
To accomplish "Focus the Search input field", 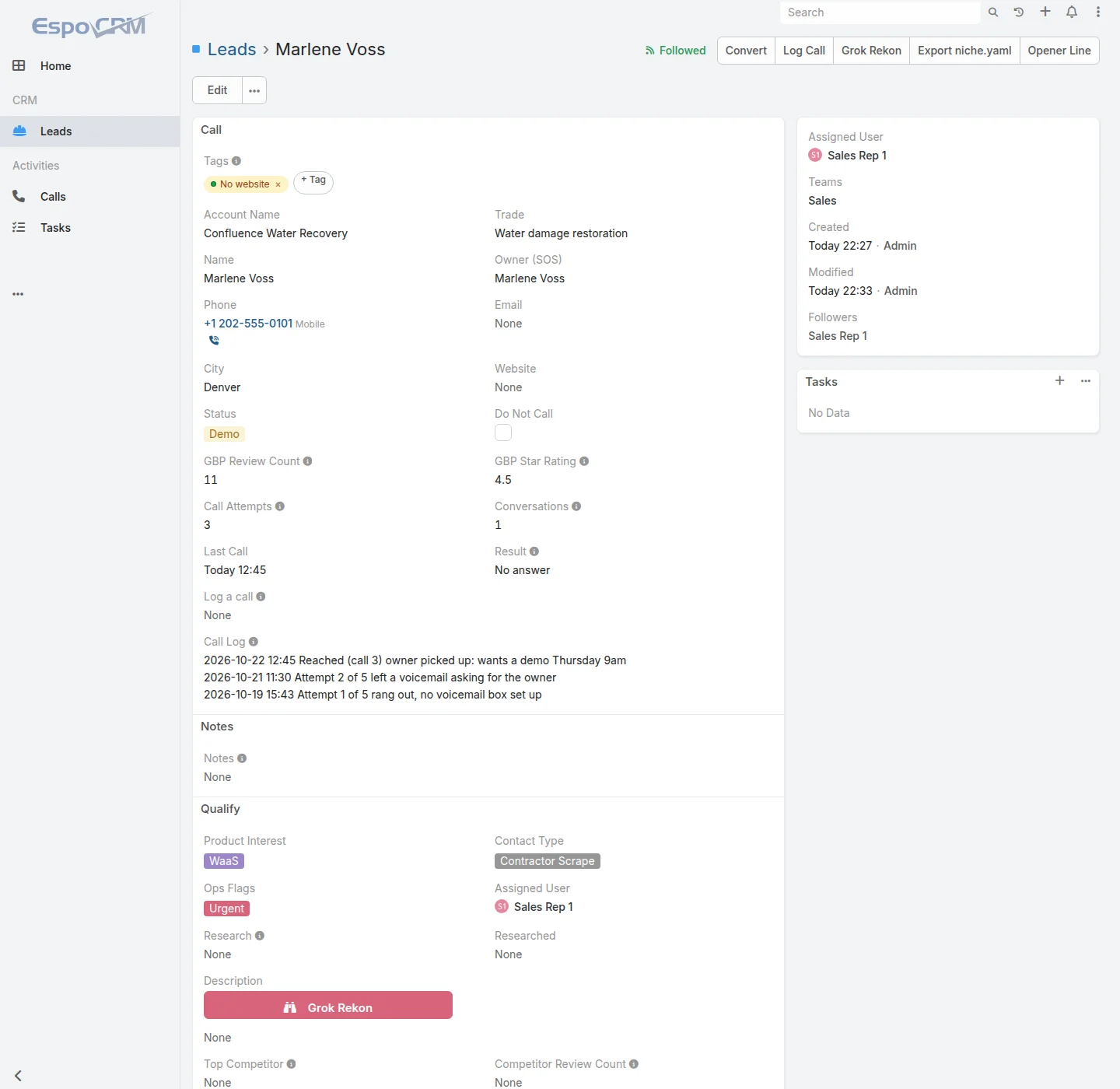I will tap(880, 12).
